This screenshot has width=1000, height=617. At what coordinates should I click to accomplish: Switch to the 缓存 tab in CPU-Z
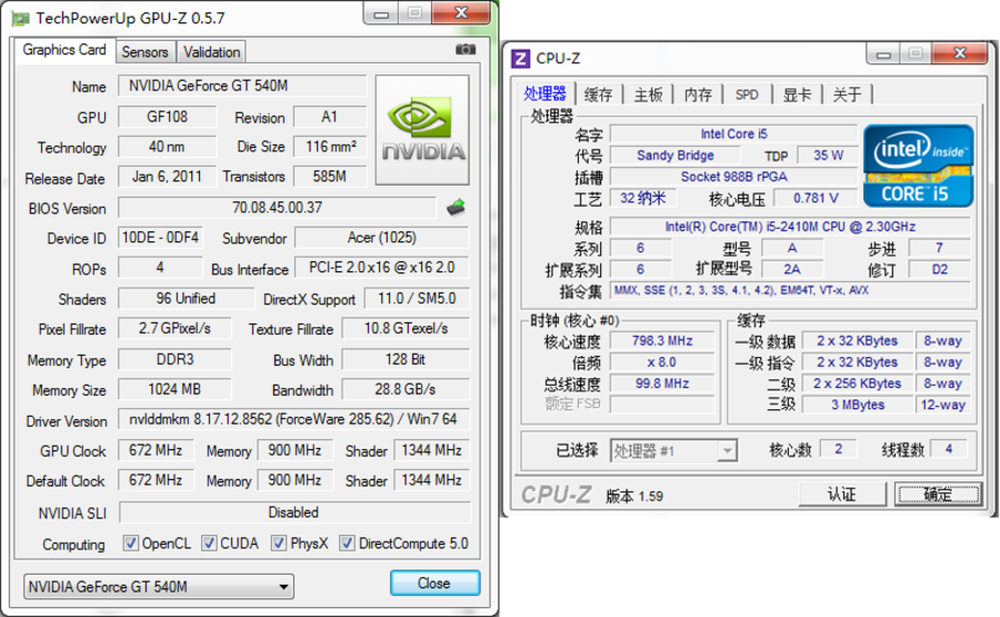tap(598, 95)
